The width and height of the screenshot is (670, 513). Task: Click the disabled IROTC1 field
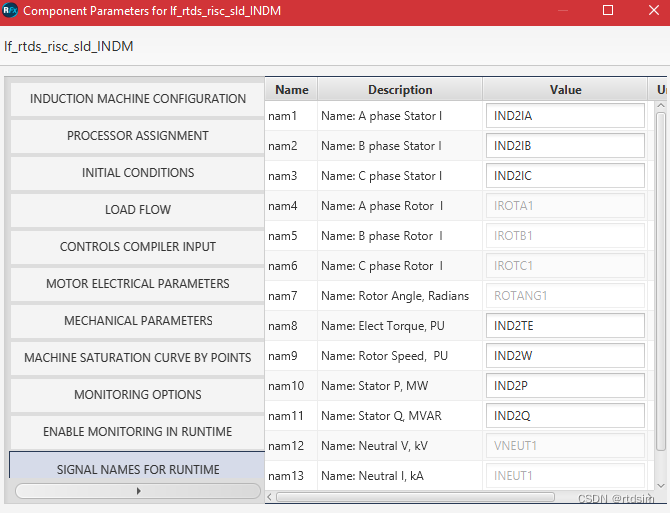tap(565, 266)
